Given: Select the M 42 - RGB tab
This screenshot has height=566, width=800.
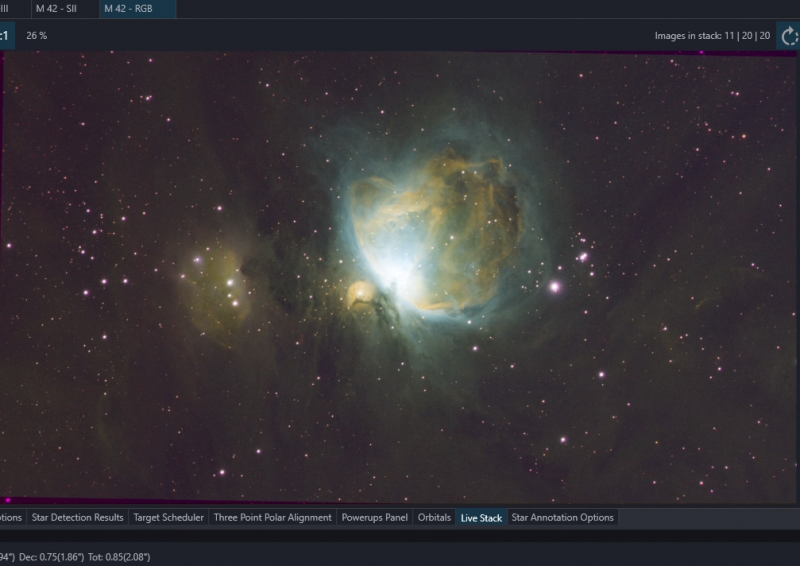Looking at the screenshot, I should [138, 9].
